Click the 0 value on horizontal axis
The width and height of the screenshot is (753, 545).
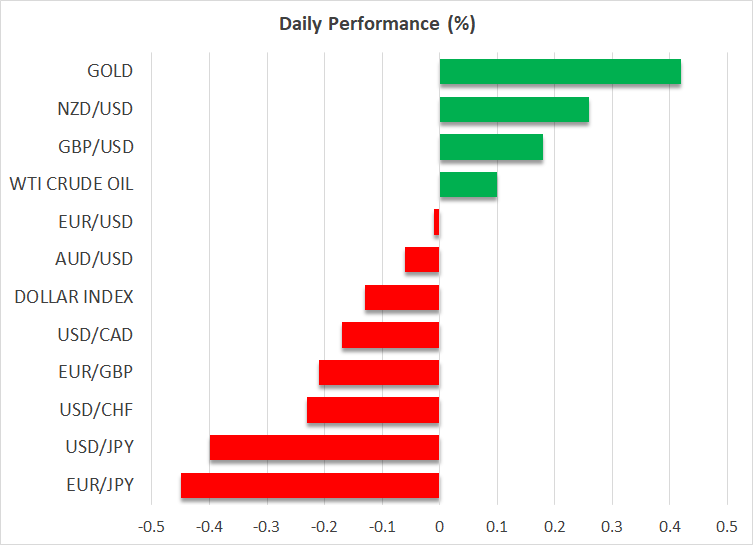[439, 526]
